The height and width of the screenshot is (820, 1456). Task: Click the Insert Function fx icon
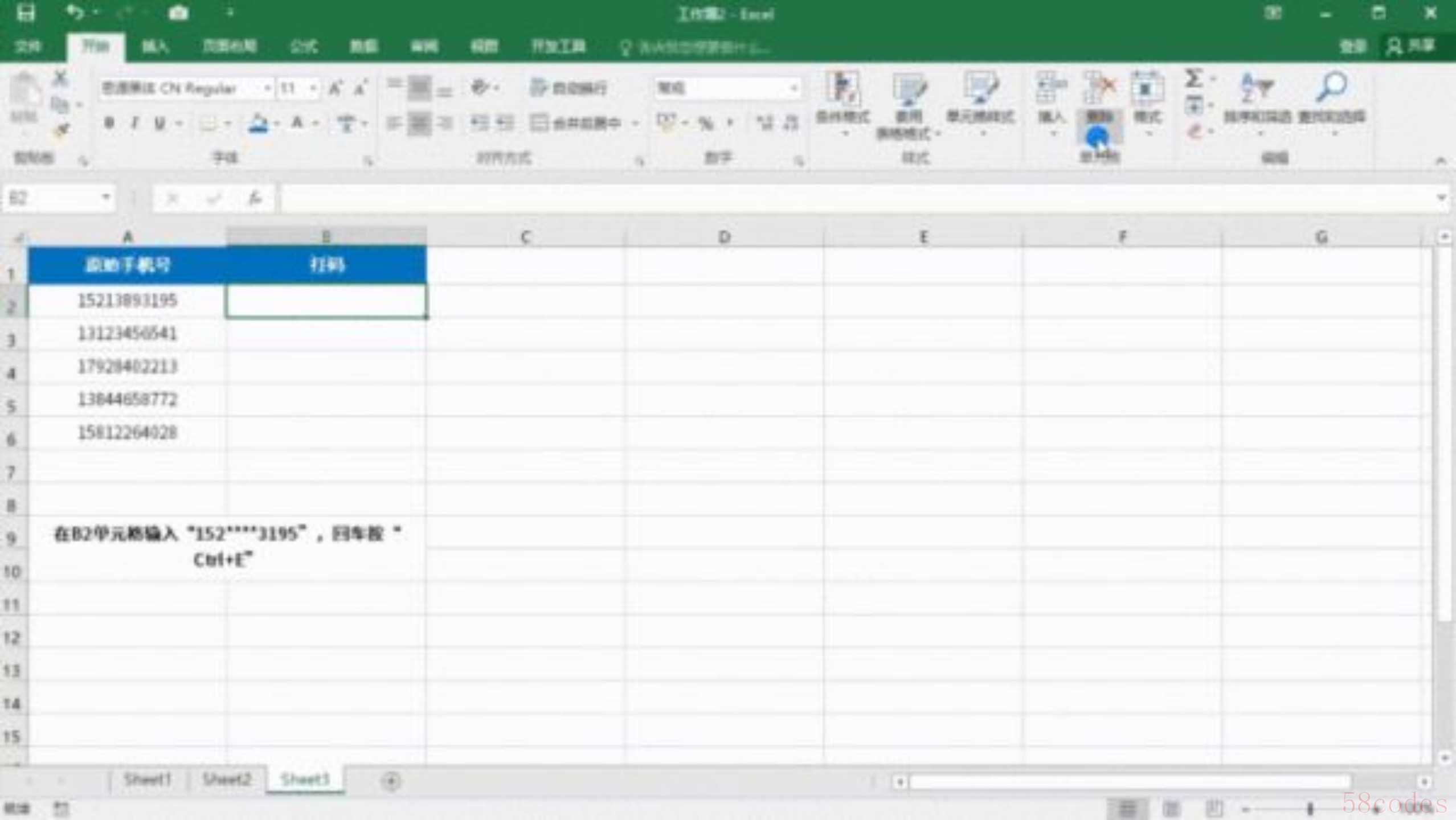(x=254, y=199)
